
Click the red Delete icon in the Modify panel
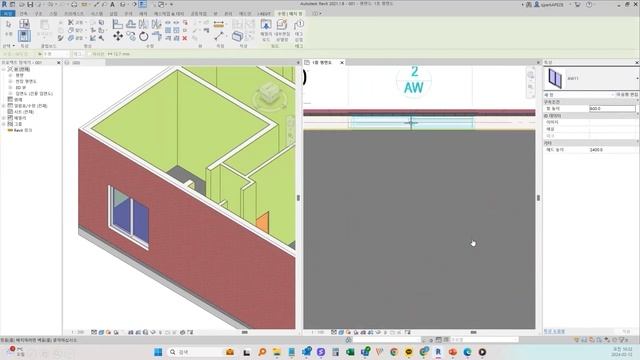point(185,38)
